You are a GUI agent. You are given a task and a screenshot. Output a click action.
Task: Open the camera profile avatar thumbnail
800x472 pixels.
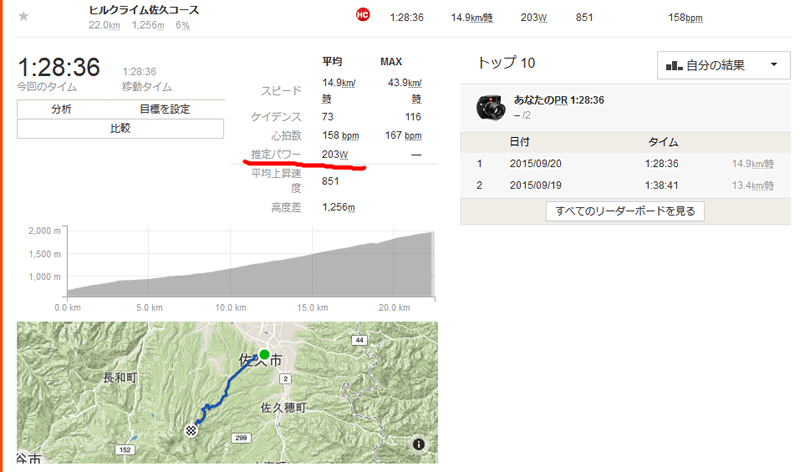[490, 107]
